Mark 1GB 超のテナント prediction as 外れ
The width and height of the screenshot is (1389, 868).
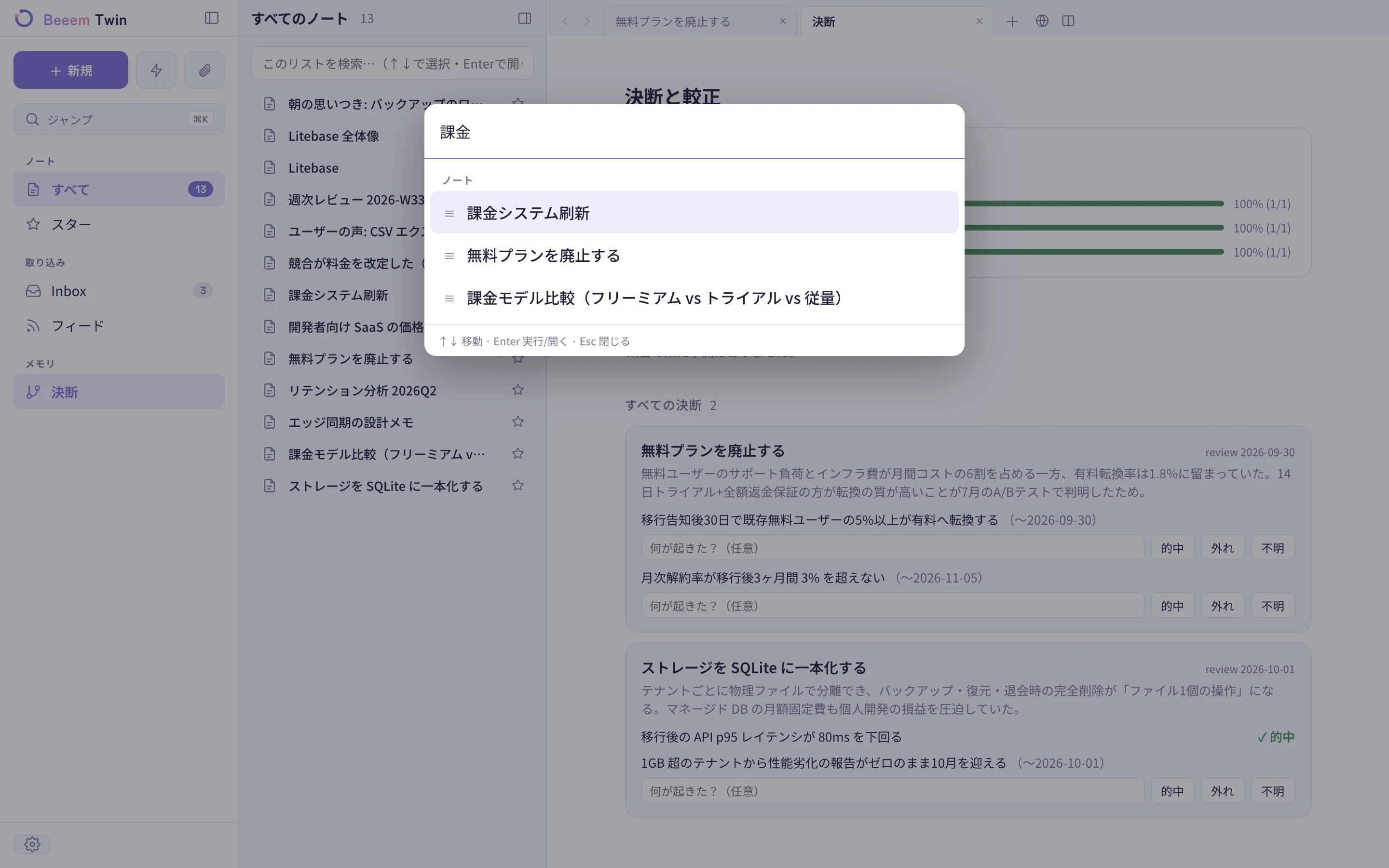point(1222,790)
